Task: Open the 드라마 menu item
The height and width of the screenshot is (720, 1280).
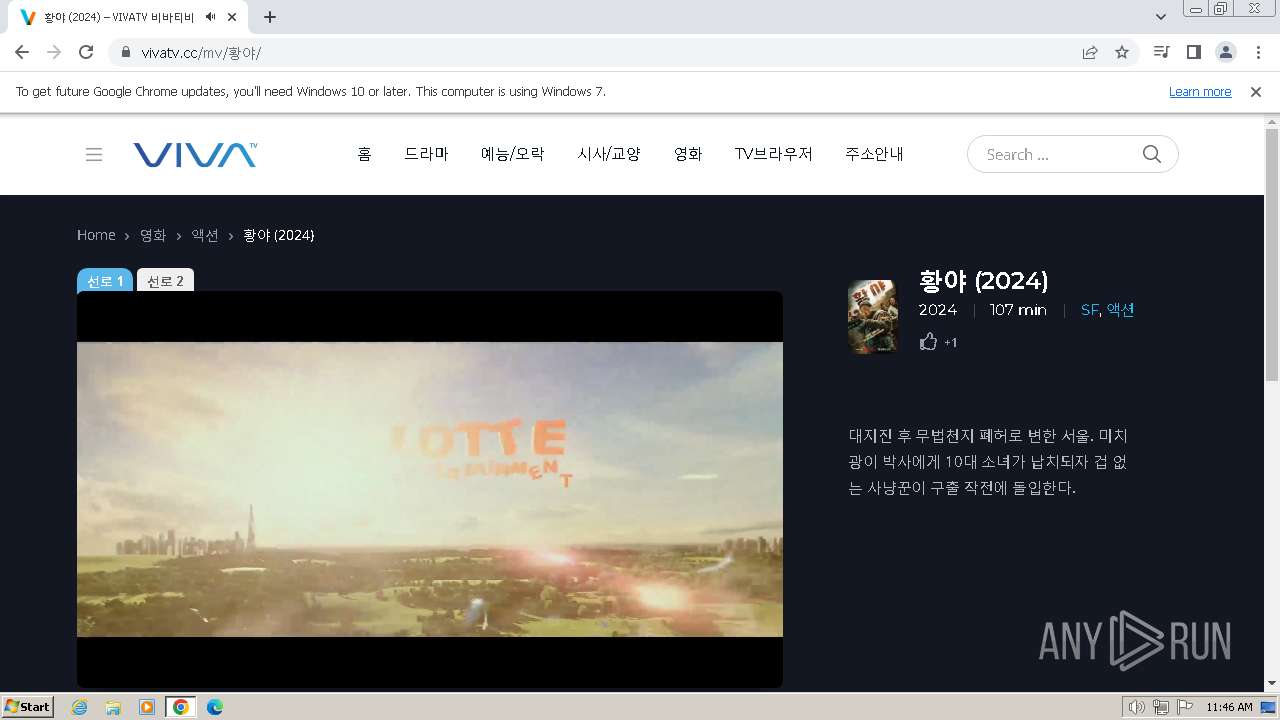Action: [426, 154]
